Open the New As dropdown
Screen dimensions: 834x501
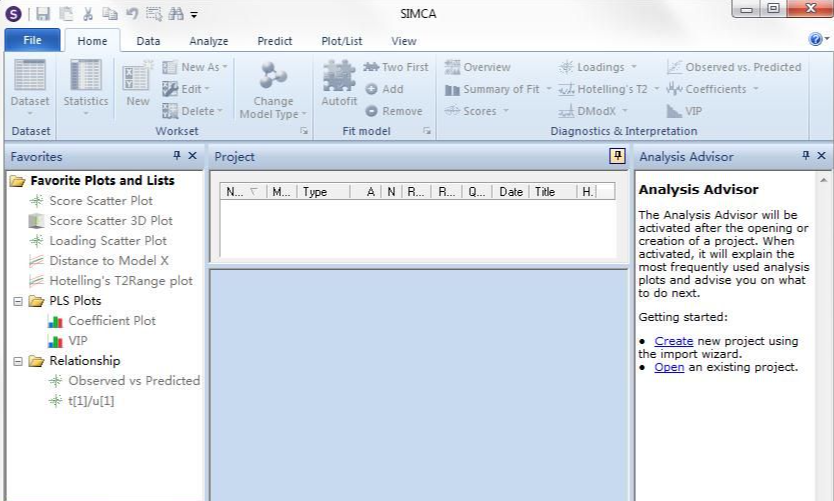click(x=195, y=67)
